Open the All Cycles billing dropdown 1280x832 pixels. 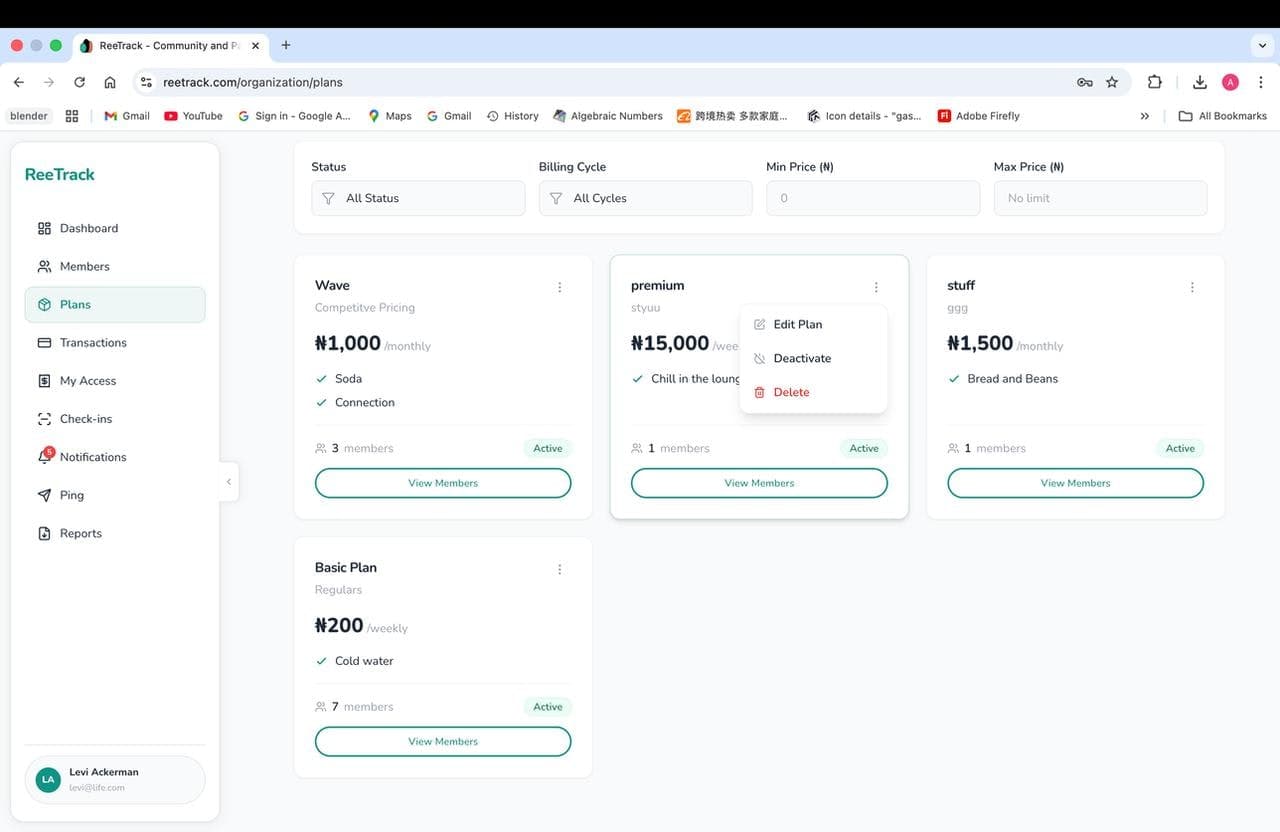[645, 197]
